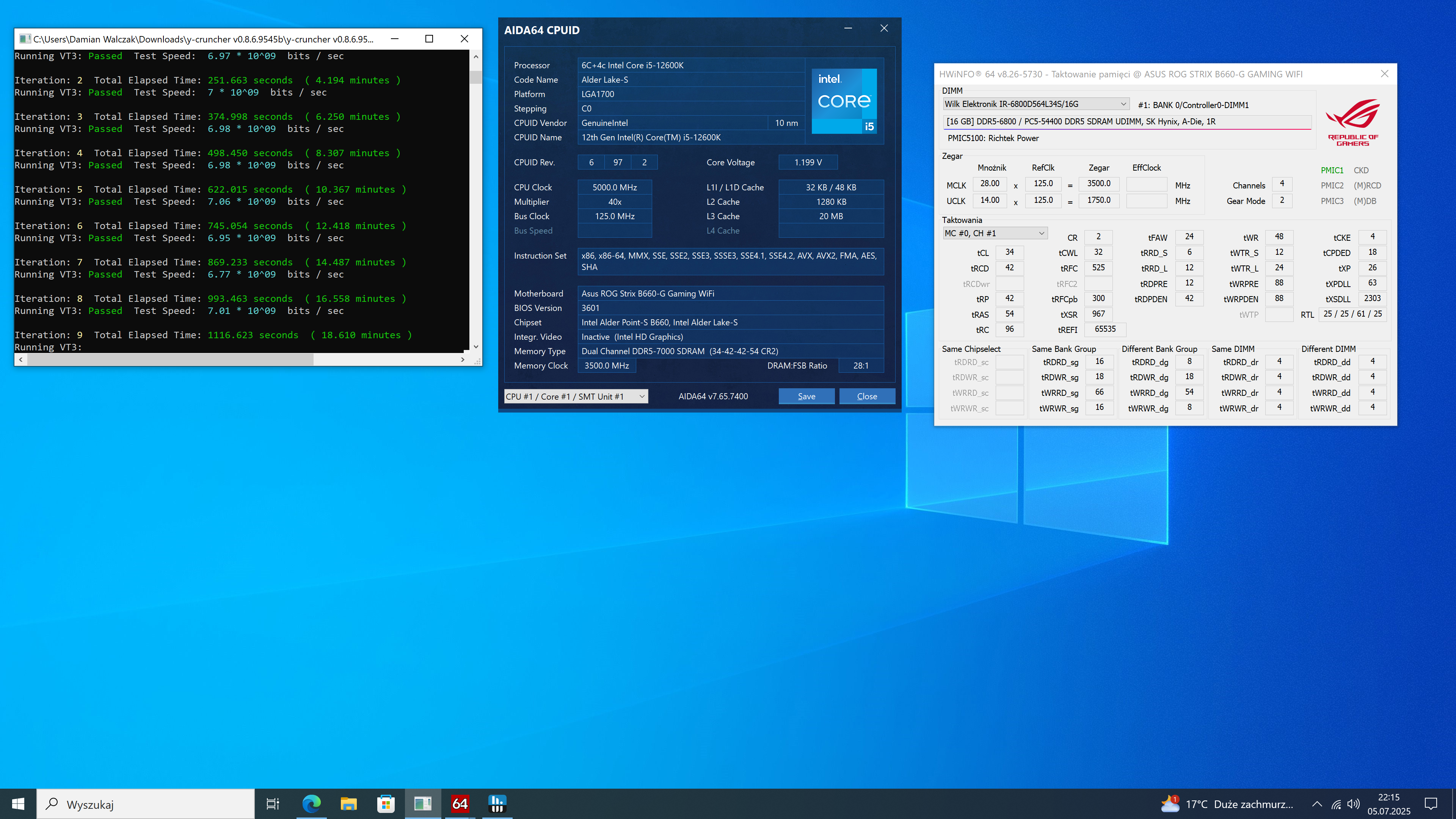
Task: Switch to HWiNFO taskbar icon
Action: 497,804
